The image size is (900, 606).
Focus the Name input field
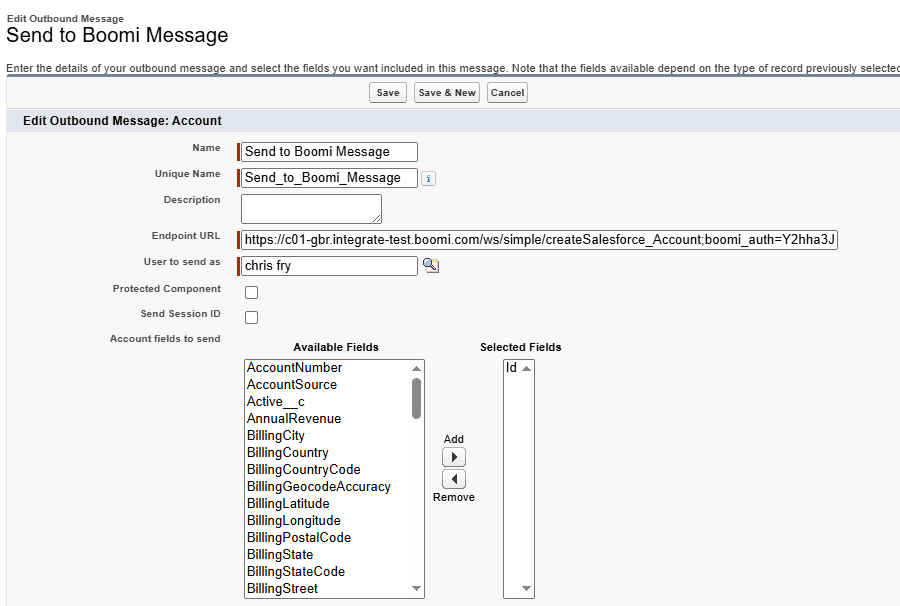click(330, 152)
